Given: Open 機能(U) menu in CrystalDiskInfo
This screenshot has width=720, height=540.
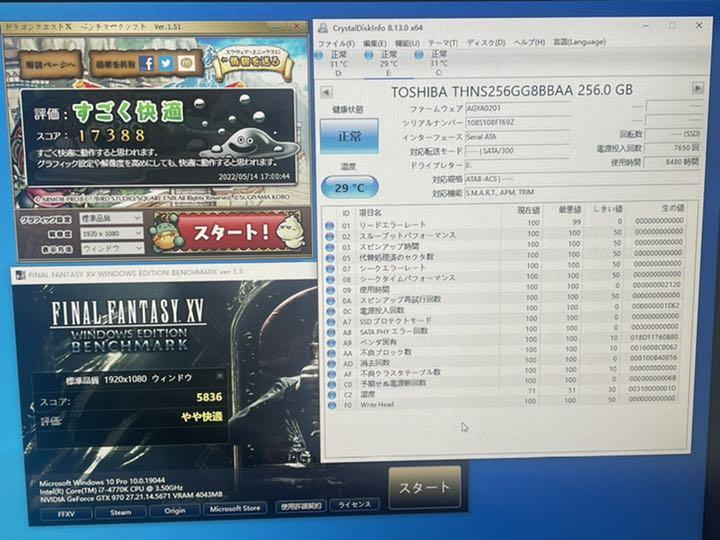Looking at the screenshot, I should 407,43.
